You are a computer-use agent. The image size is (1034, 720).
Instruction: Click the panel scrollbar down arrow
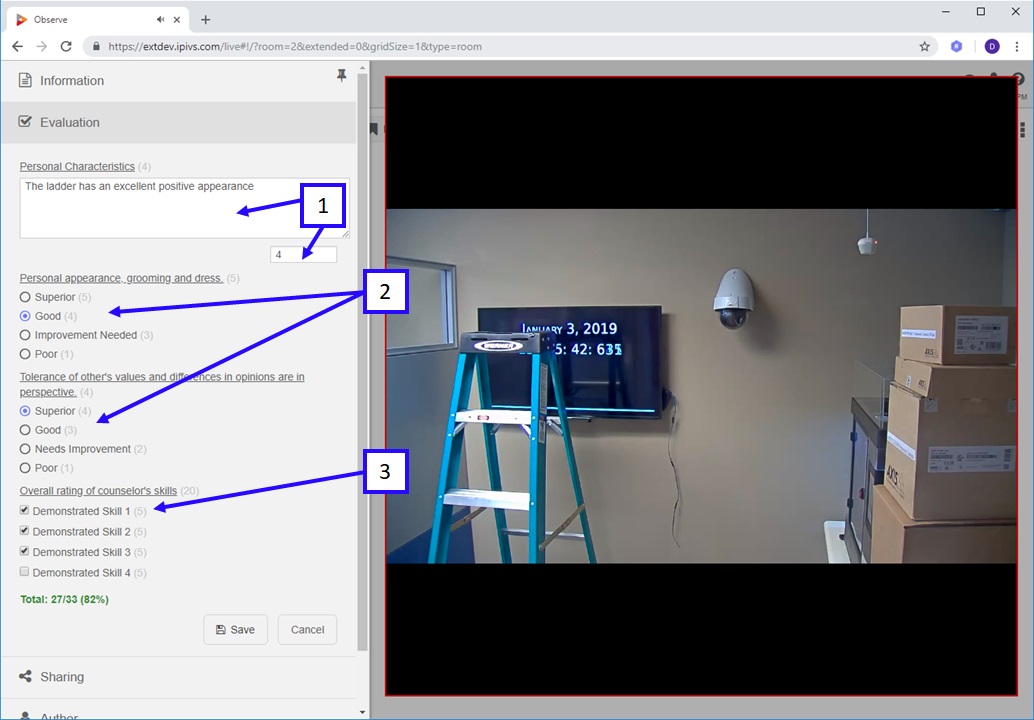coord(363,712)
